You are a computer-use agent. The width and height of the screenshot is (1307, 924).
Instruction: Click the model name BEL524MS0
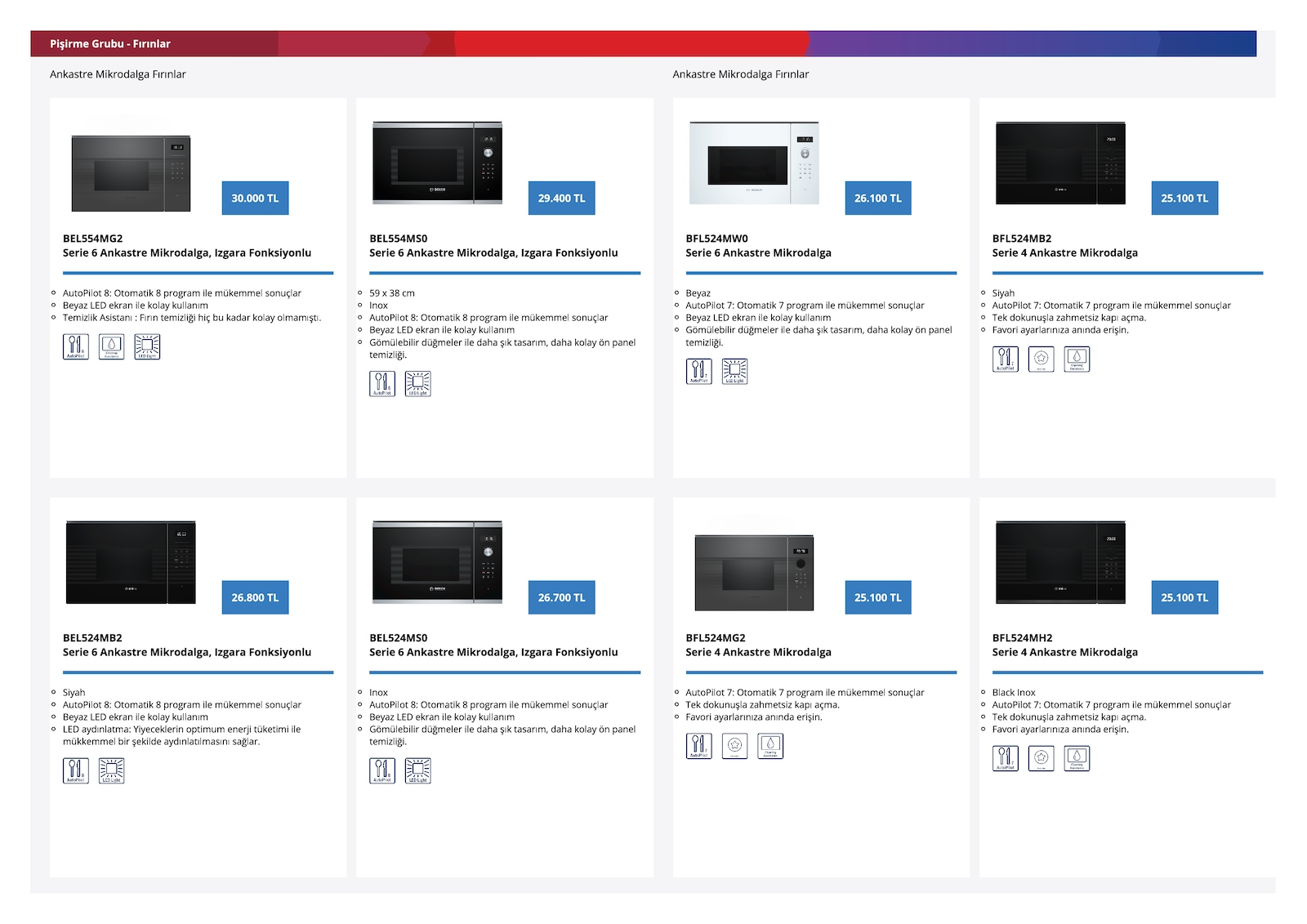pyautogui.click(x=398, y=638)
